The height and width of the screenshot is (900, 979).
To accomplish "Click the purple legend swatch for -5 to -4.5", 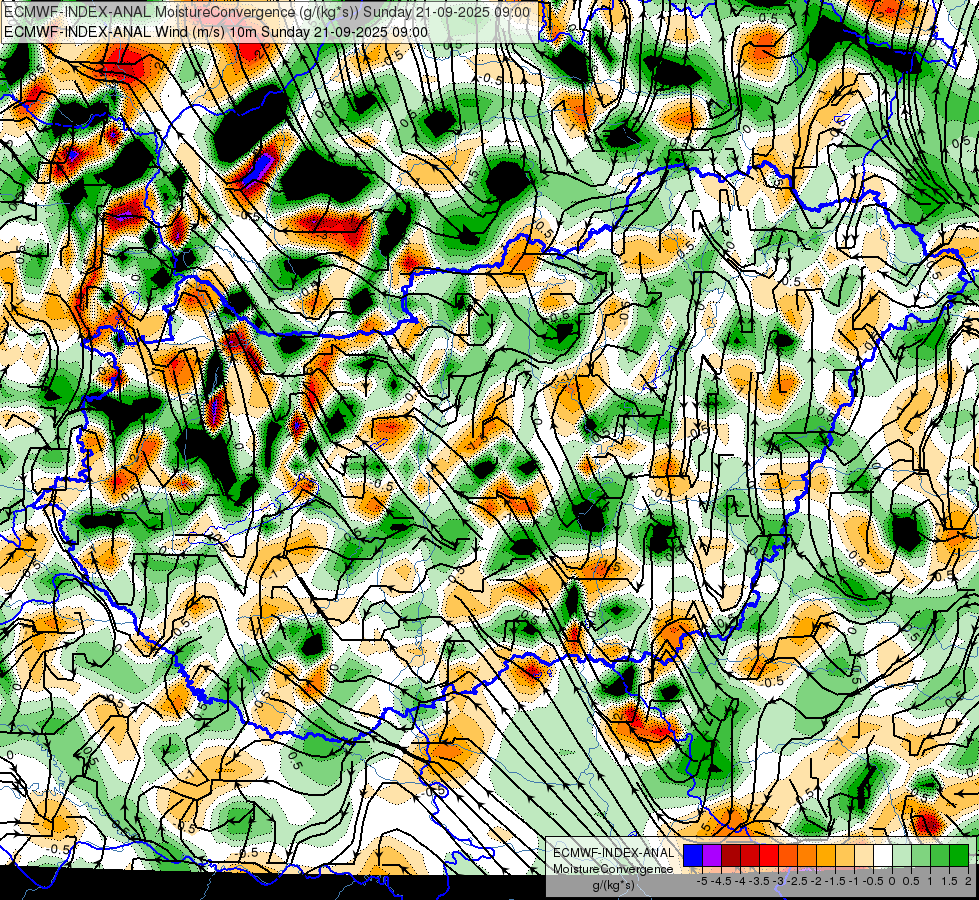I will (x=712, y=856).
